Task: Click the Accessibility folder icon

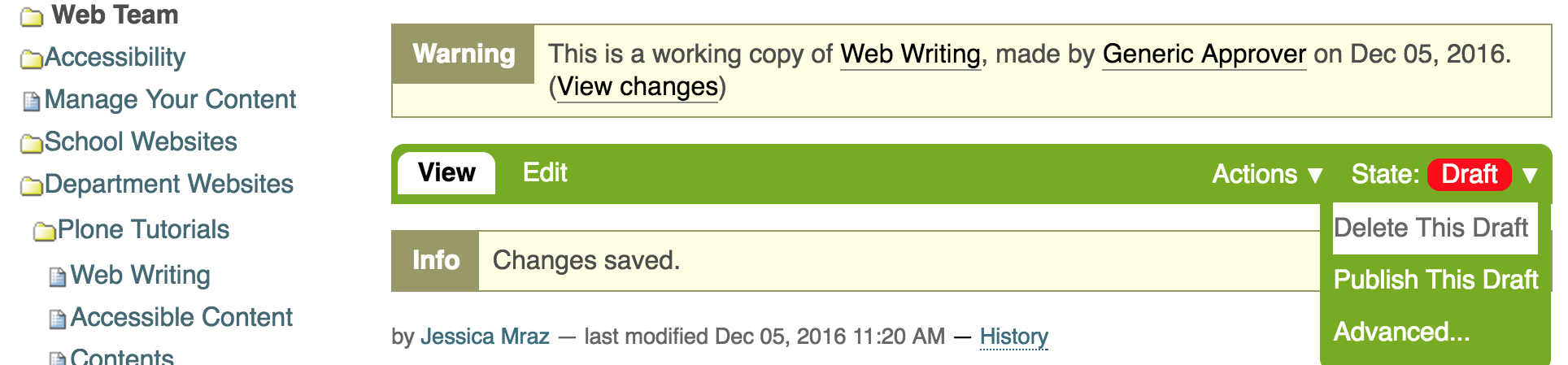Action: click(x=32, y=59)
